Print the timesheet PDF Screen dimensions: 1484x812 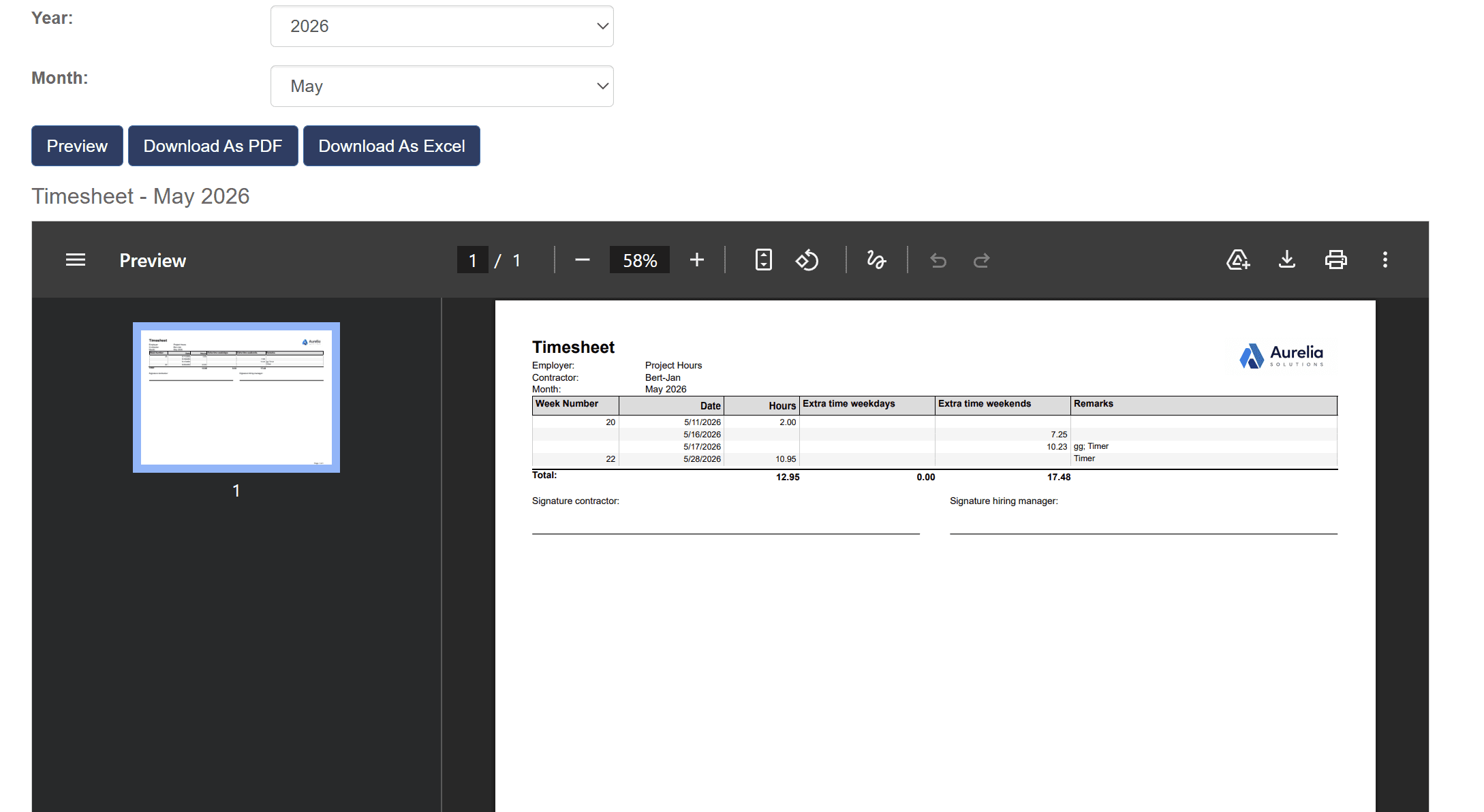1335,260
